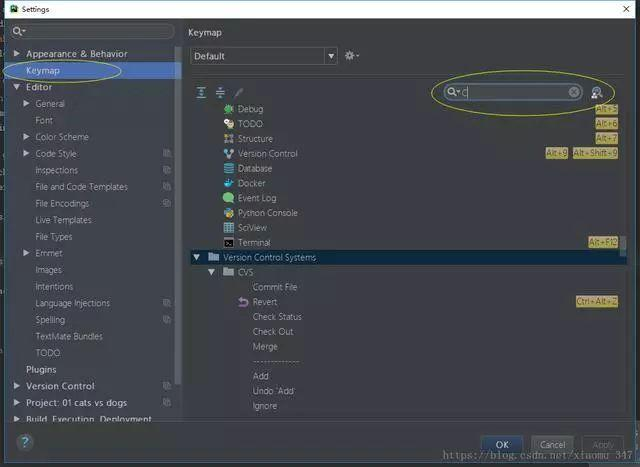Click the pencil Edit Shortcut icon
640x467 pixels.
coord(239,93)
